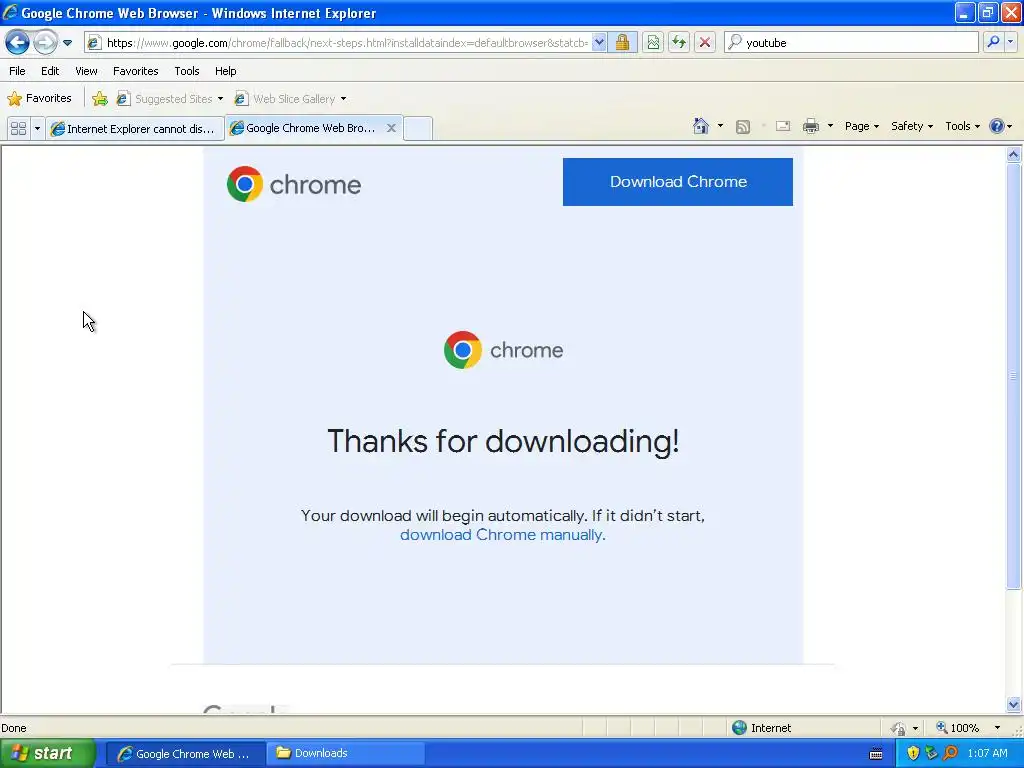Open the Help question mark icon

1000,126
